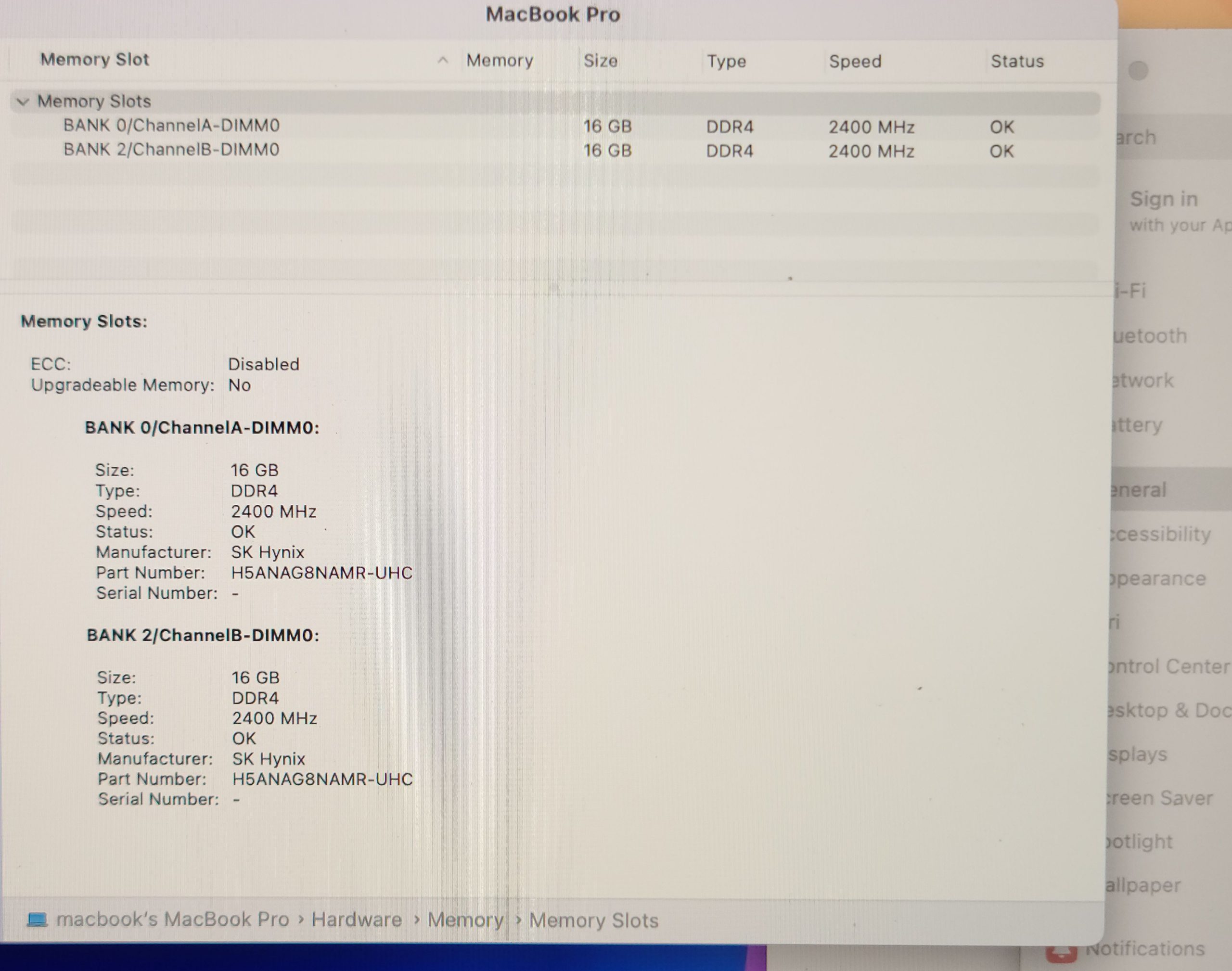This screenshot has height=971, width=1232.
Task: Click the sort arrow in the Memory Slot header
Action: [442, 60]
